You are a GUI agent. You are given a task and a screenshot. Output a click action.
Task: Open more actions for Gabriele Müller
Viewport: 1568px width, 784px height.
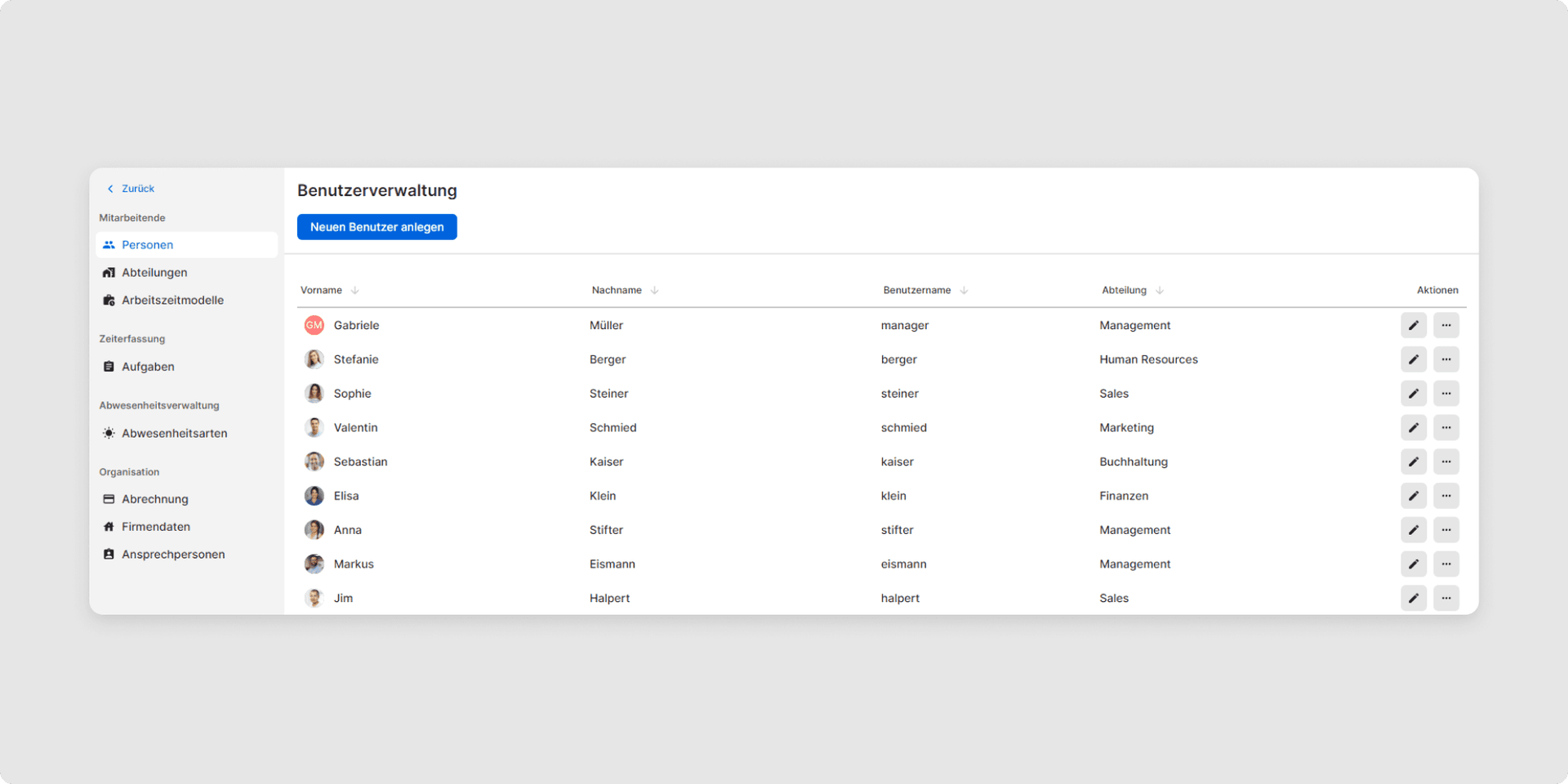1446,325
